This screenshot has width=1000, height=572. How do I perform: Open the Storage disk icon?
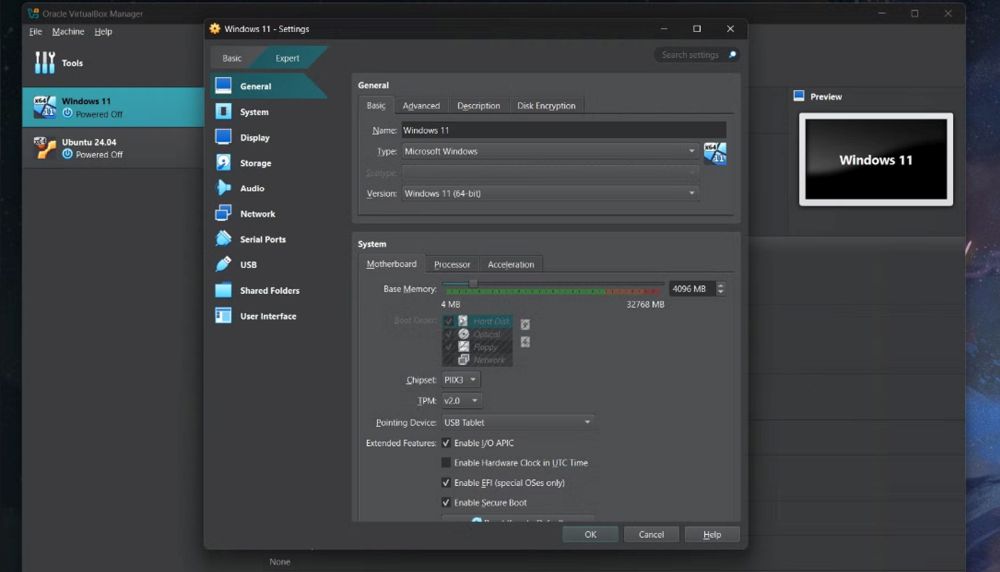223,163
